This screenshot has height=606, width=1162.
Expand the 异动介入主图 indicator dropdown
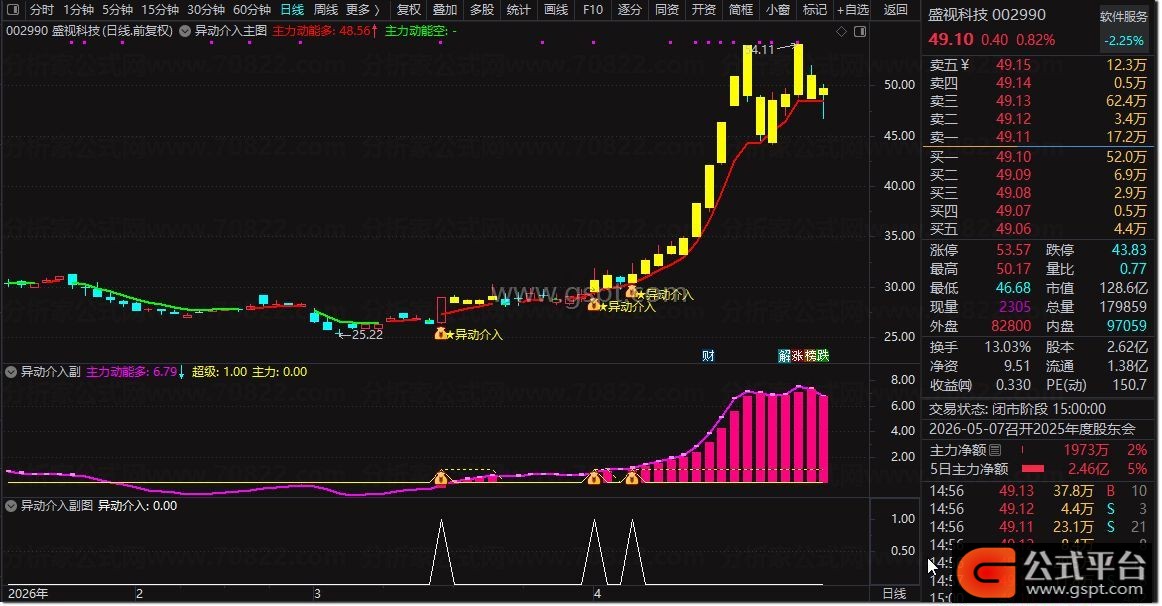(x=185, y=31)
